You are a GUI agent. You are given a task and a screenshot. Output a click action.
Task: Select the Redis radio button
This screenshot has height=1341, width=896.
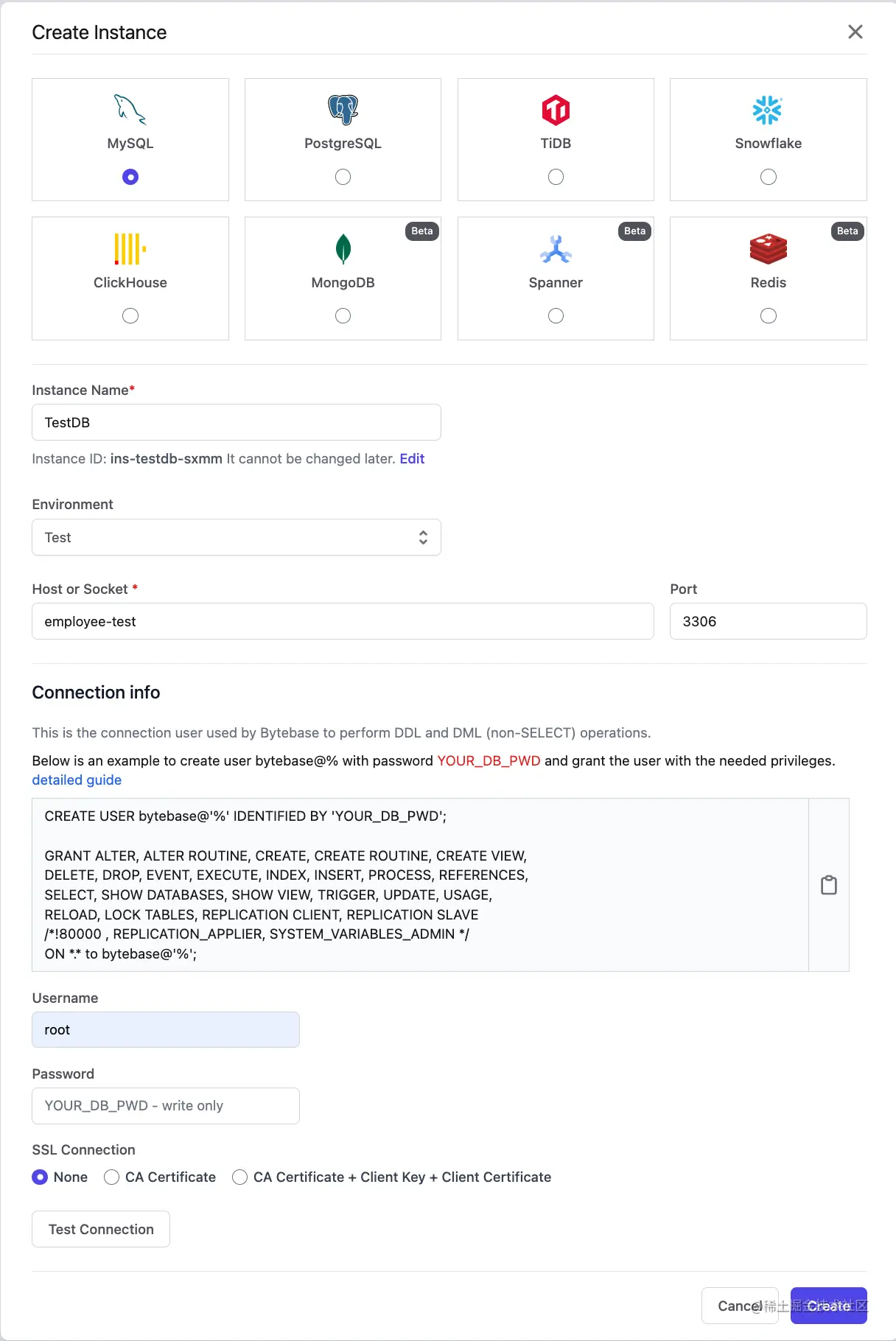(x=768, y=316)
